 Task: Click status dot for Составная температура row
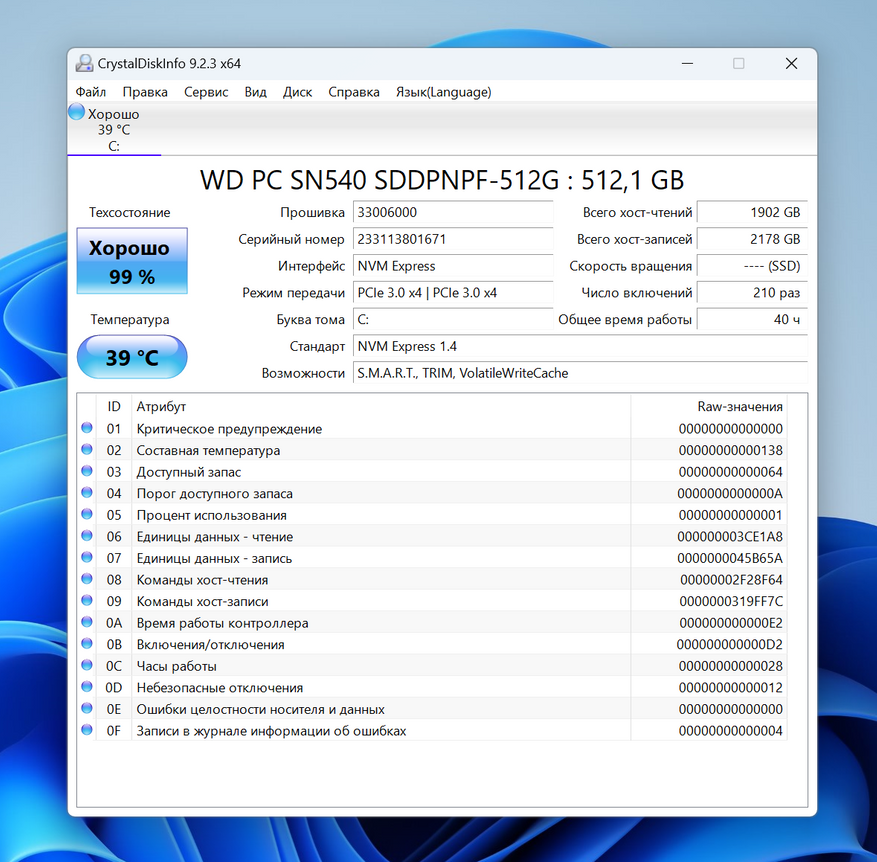tap(87, 449)
